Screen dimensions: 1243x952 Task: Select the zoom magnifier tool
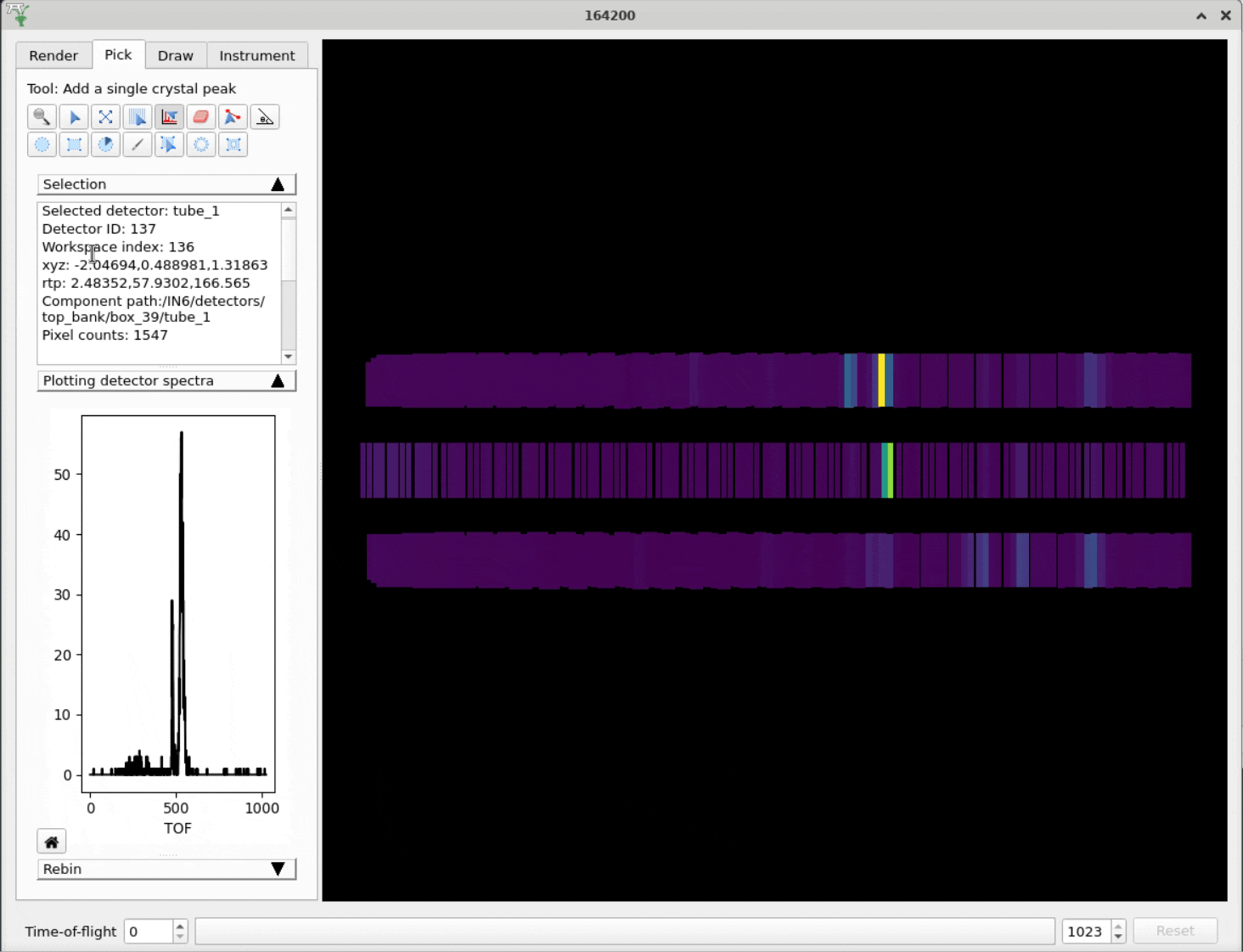42,117
